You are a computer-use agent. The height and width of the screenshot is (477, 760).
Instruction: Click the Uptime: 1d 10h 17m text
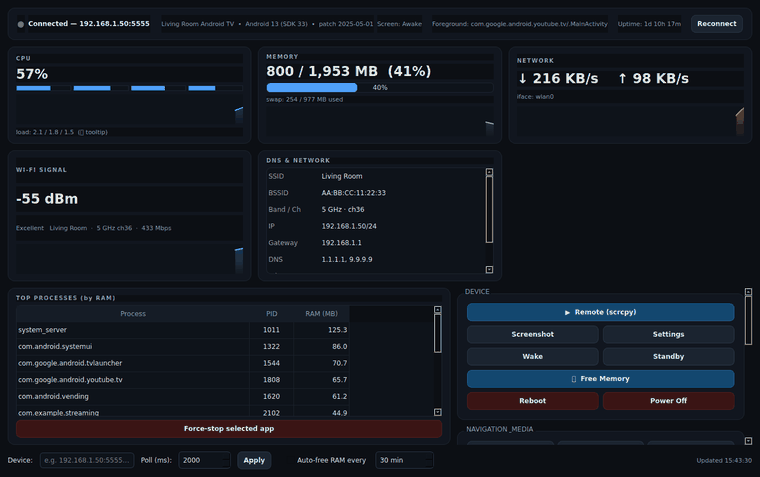click(649, 24)
